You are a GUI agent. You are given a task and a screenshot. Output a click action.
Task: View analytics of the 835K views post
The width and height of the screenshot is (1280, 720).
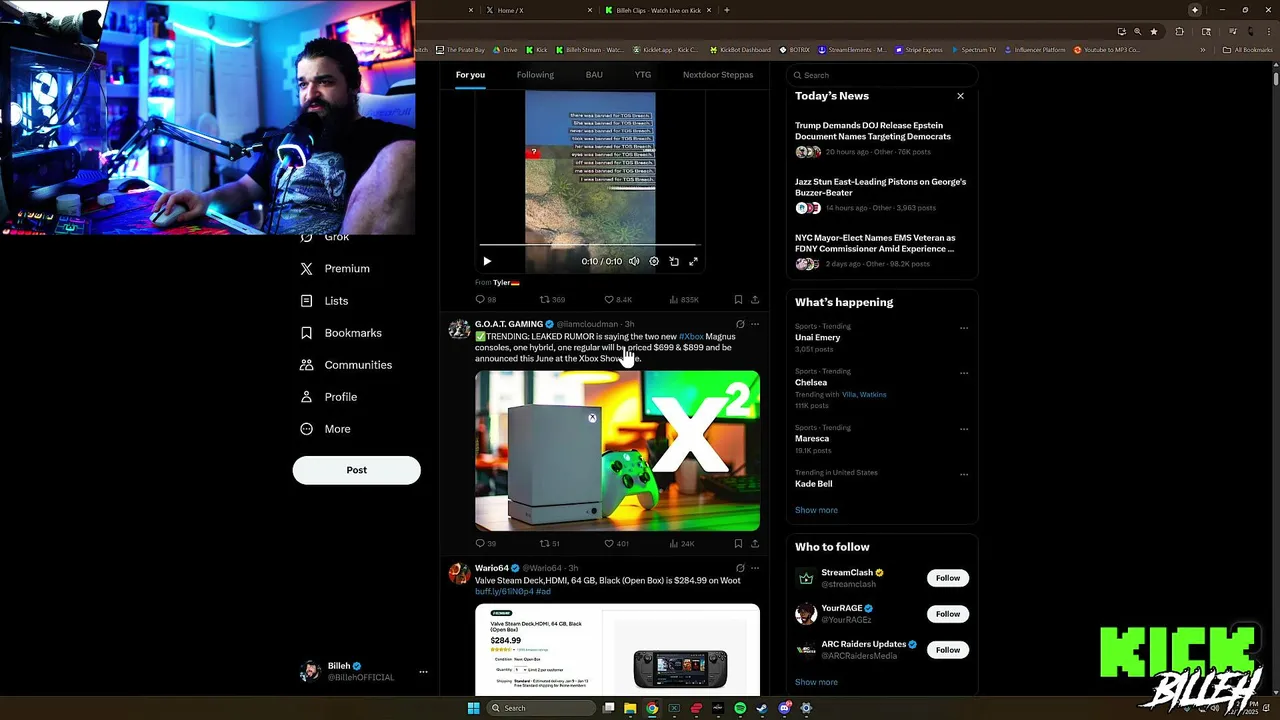click(684, 299)
